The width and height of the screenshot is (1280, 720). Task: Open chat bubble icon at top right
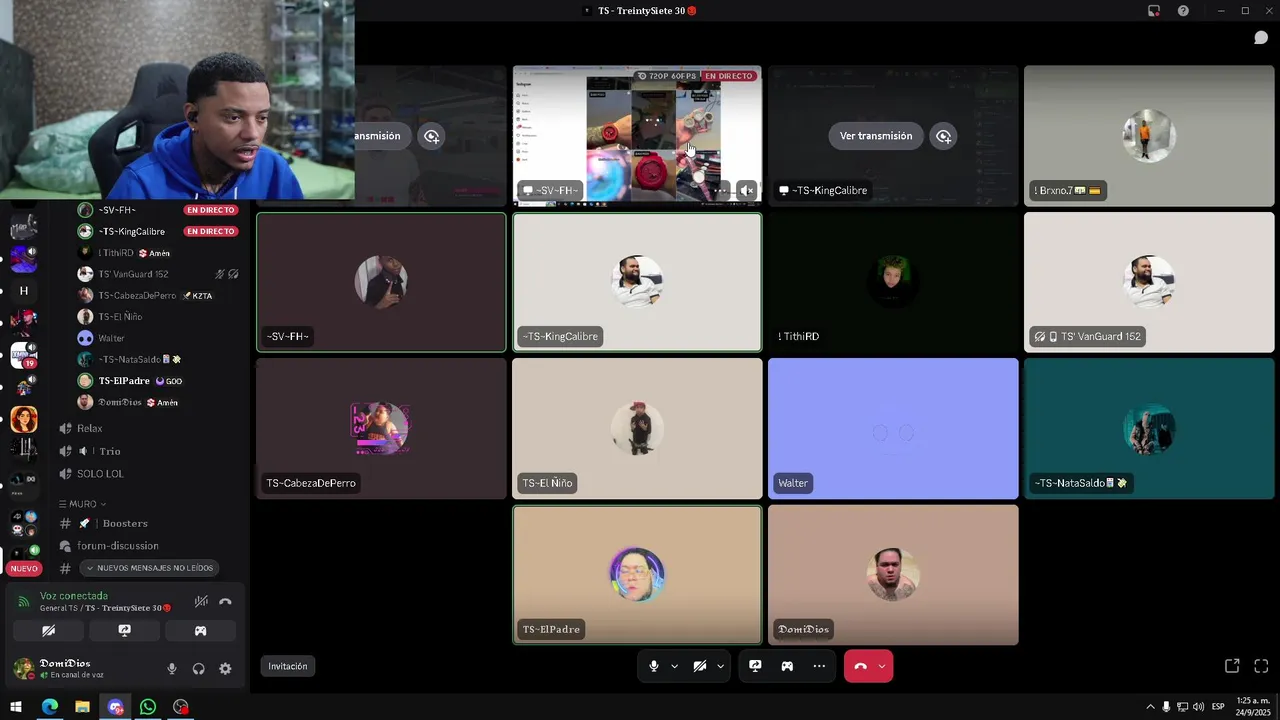pyautogui.click(x=1261, y=38)
